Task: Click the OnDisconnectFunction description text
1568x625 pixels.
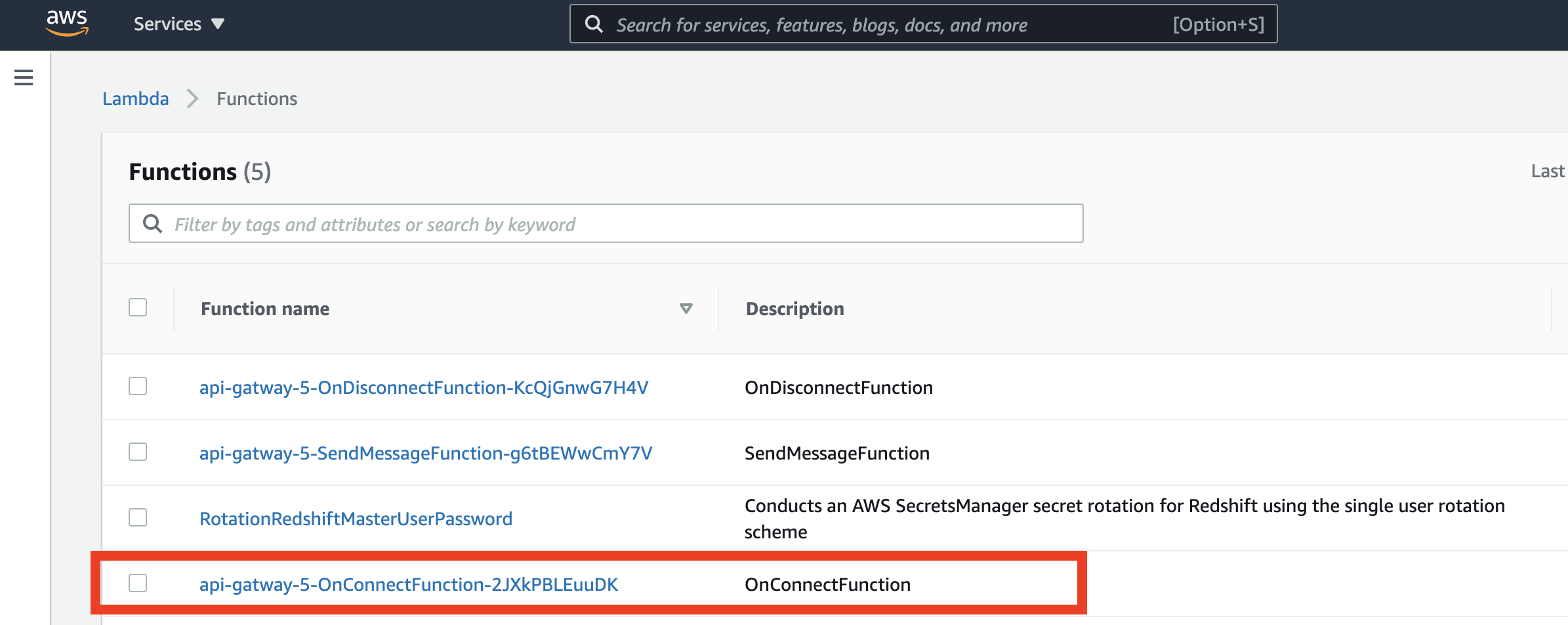Action: click(838, 387)
